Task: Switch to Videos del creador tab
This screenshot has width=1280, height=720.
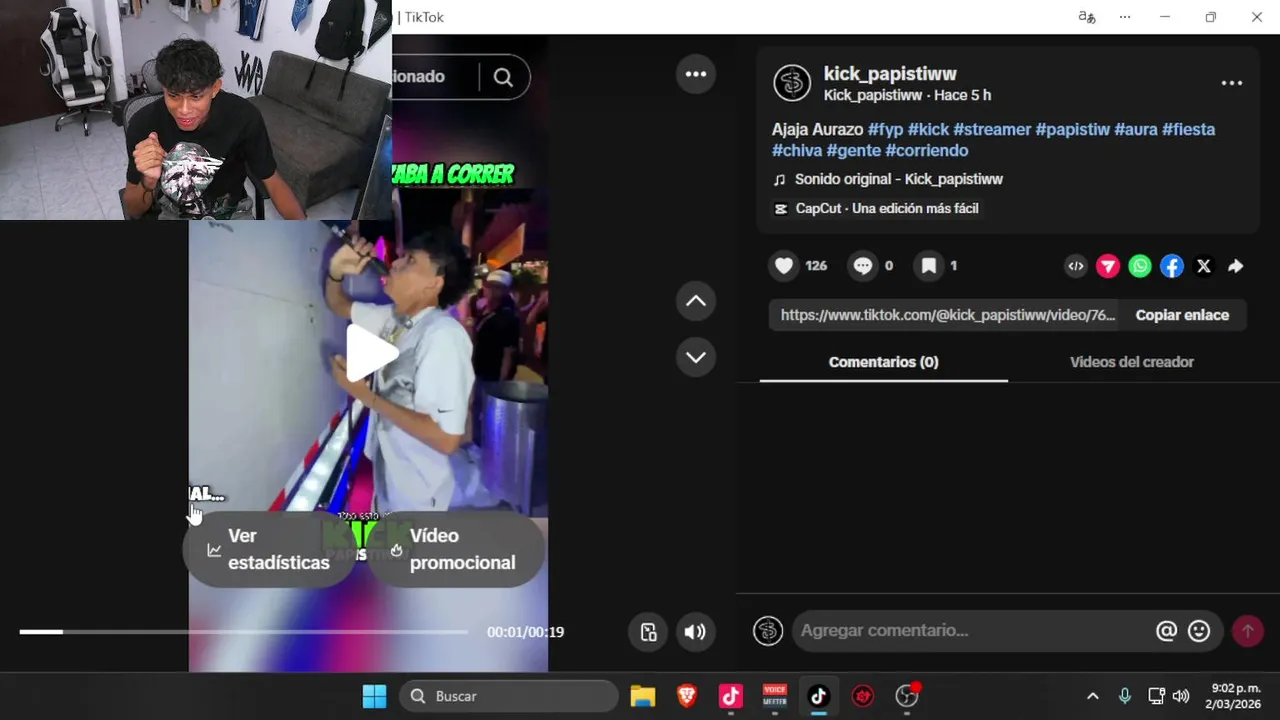Action: (x=1132, y=362)
